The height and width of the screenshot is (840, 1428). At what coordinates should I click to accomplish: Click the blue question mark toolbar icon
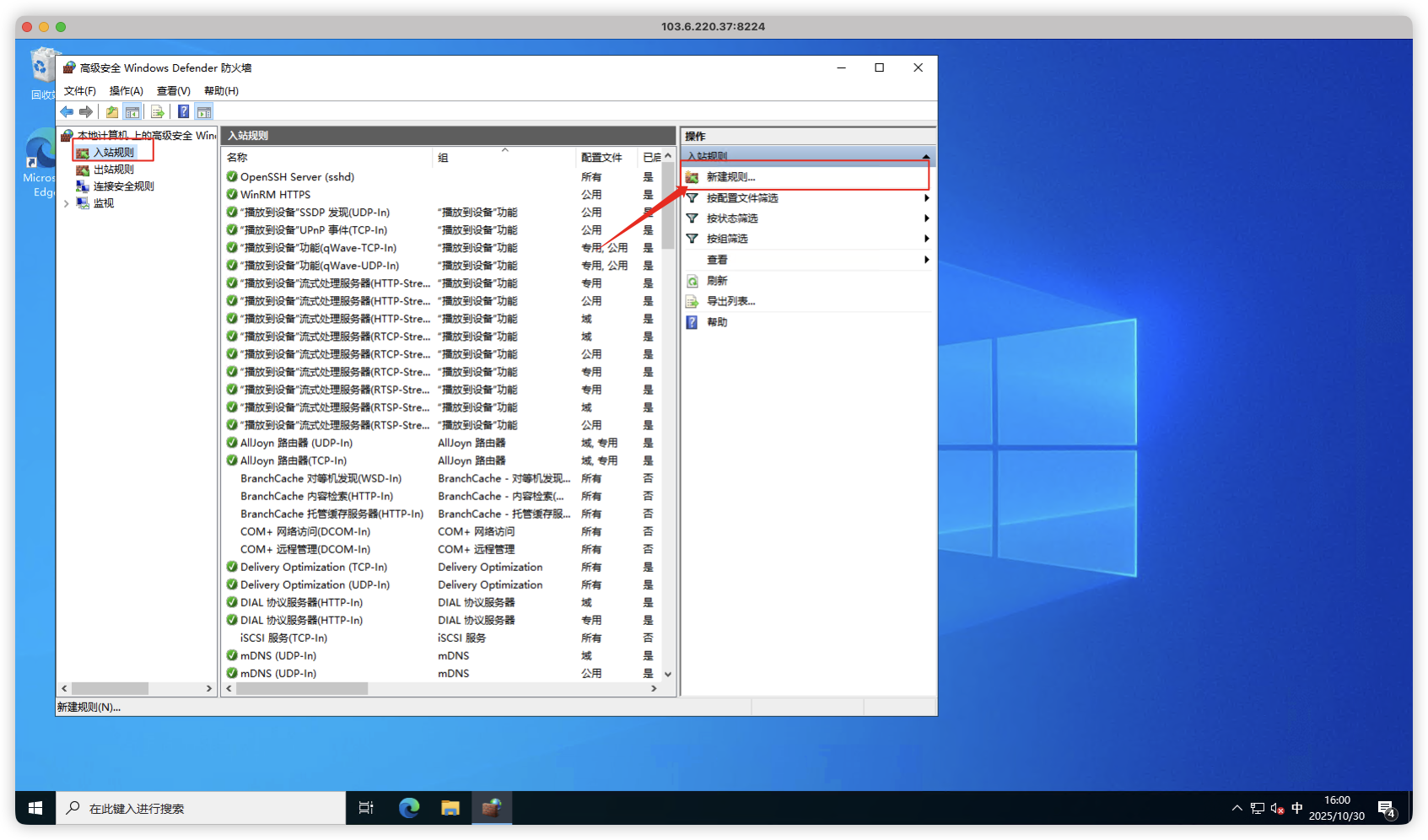(x=183, y=112)
